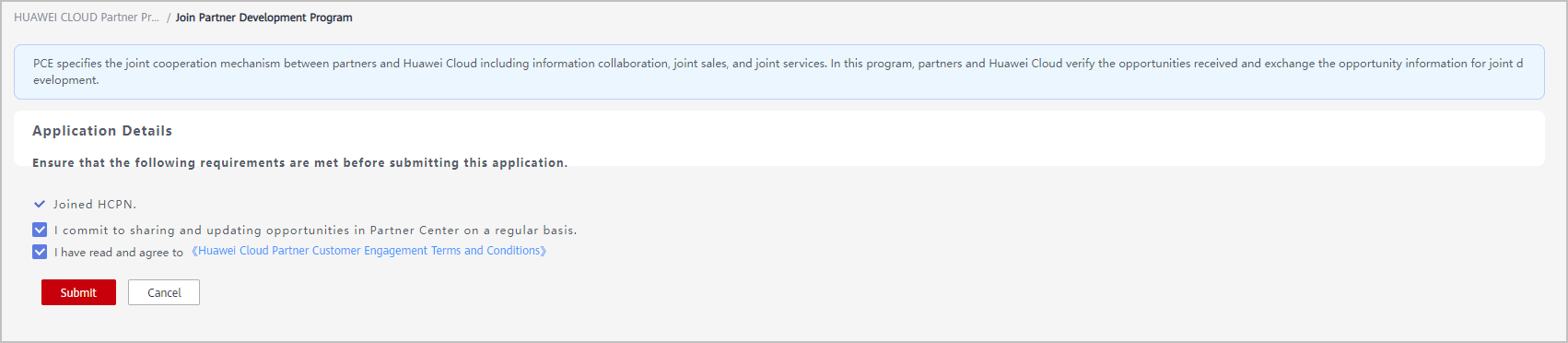The width and height of the screenshot is (1568, 343).
Task: Cancel the partner program application
Action: click(x=164, y=292)
